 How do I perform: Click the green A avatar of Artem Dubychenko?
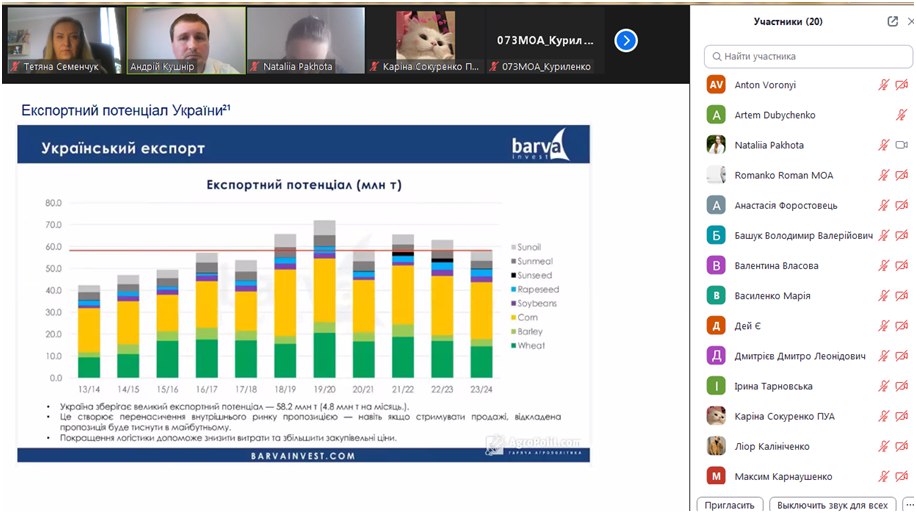click(716, 115)
